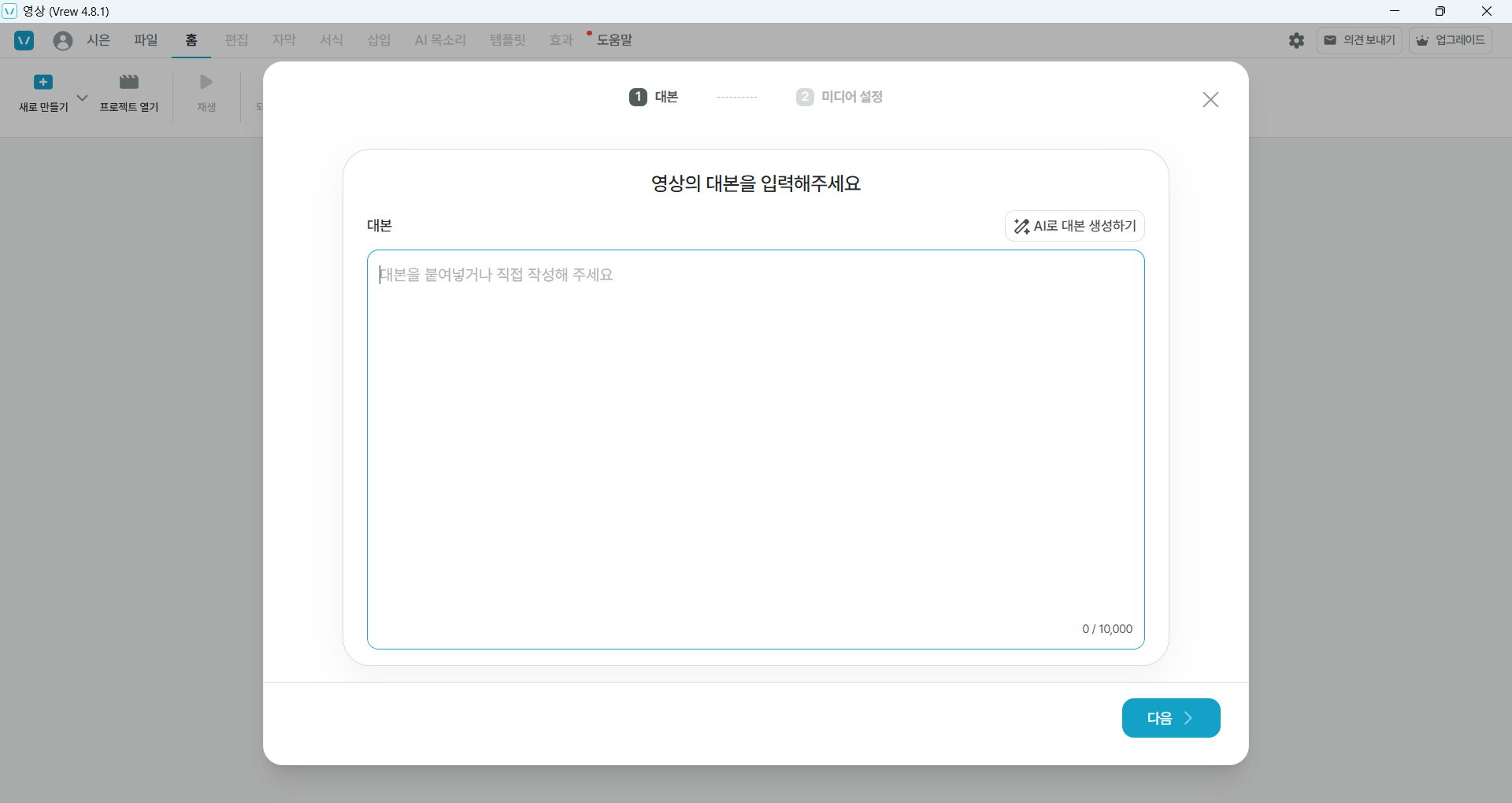Open the 효과 menu tab
The width and height of the screenshot is (1512, 803).
point(561,40)
